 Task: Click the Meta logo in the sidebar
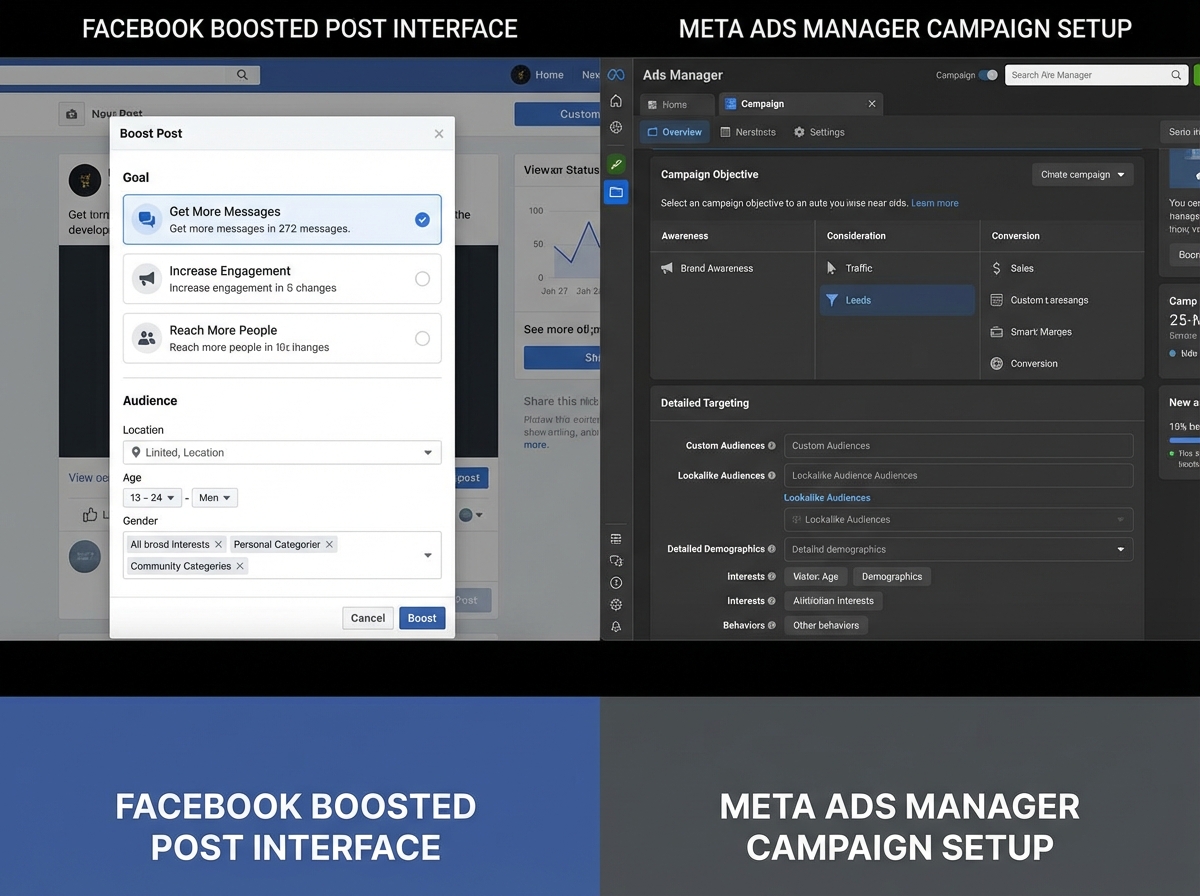pos(616,75)
